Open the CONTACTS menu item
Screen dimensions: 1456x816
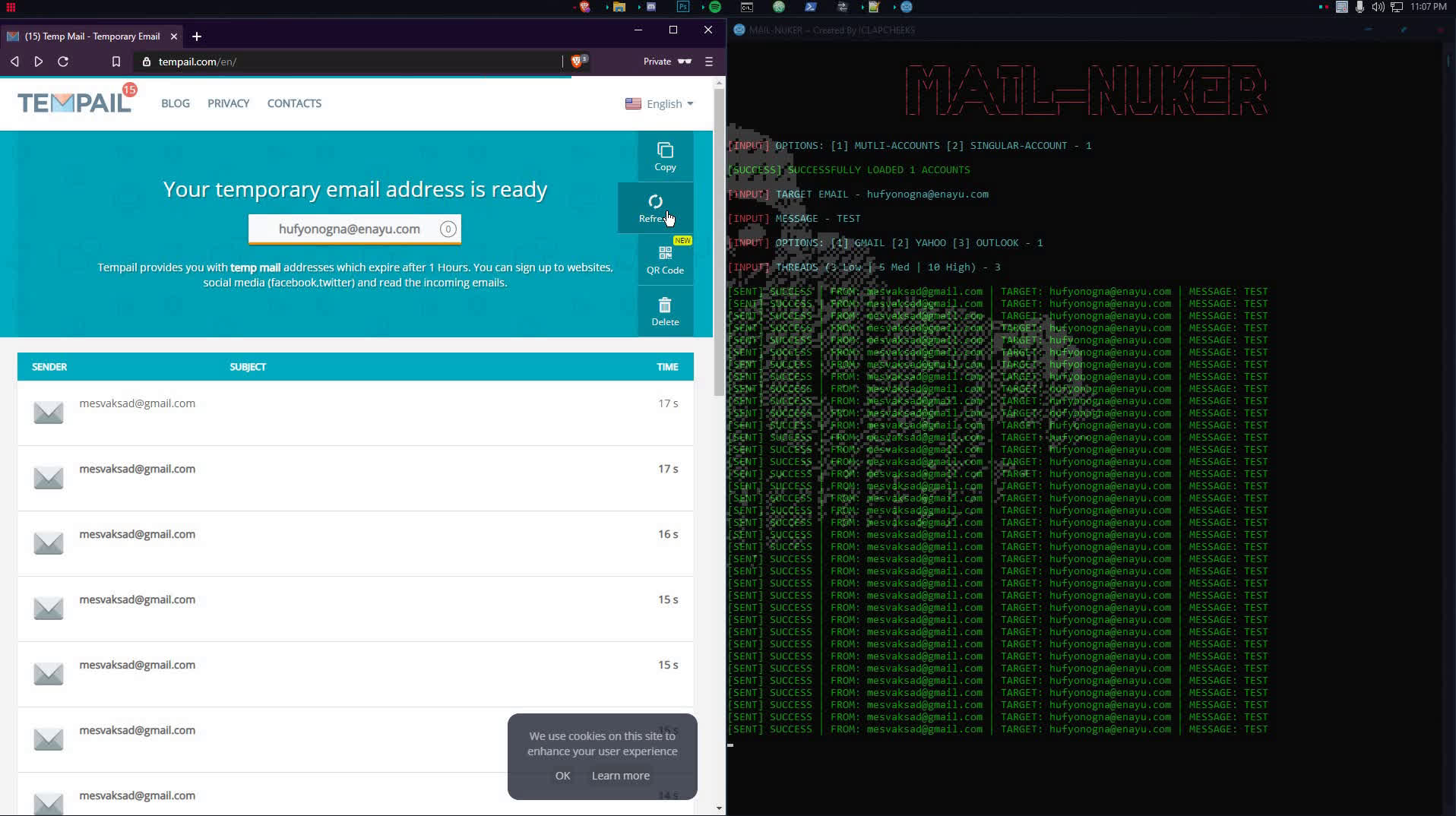click(x=294, y=103)
